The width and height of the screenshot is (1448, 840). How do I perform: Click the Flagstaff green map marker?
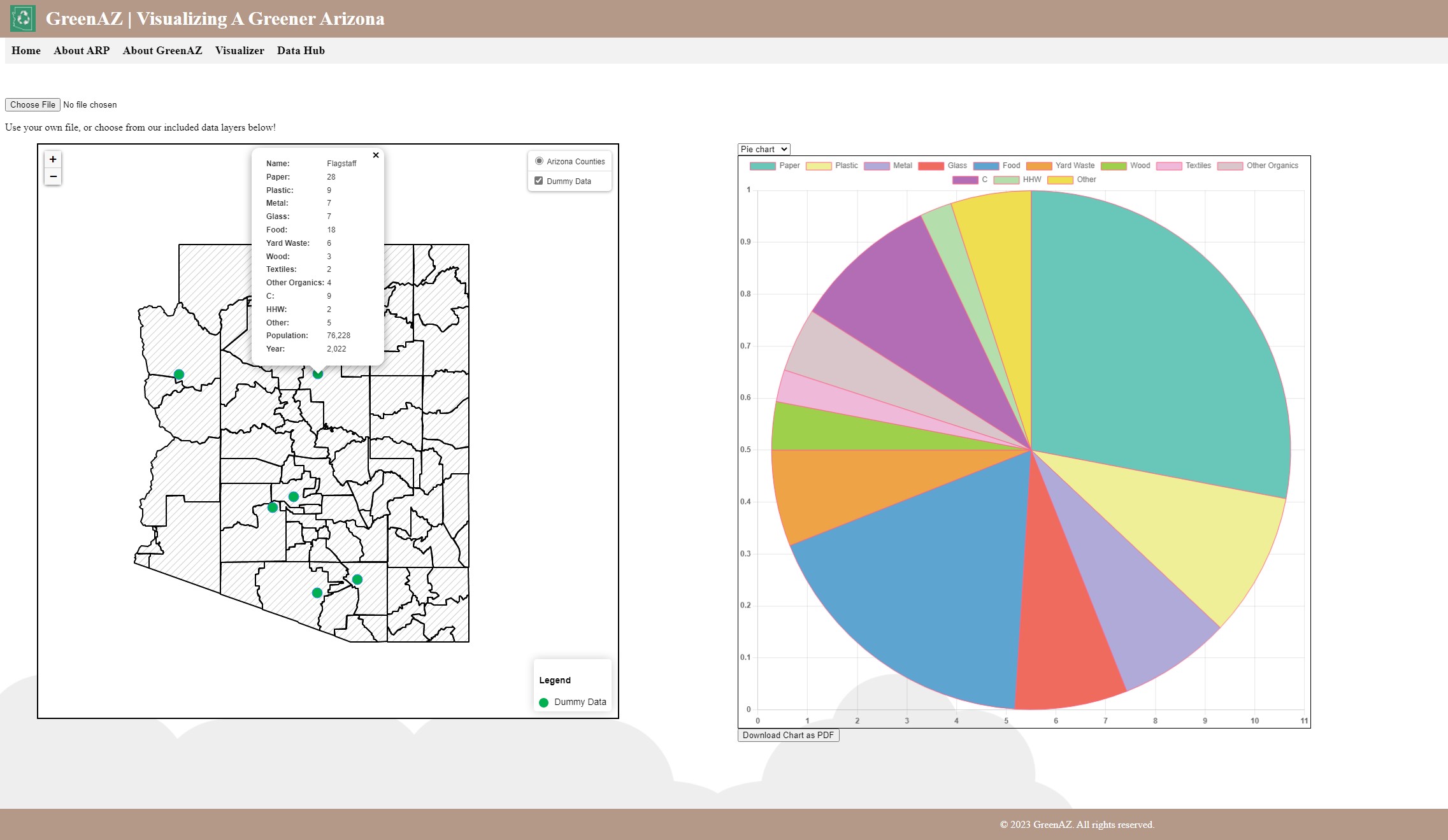coord(318,374)
